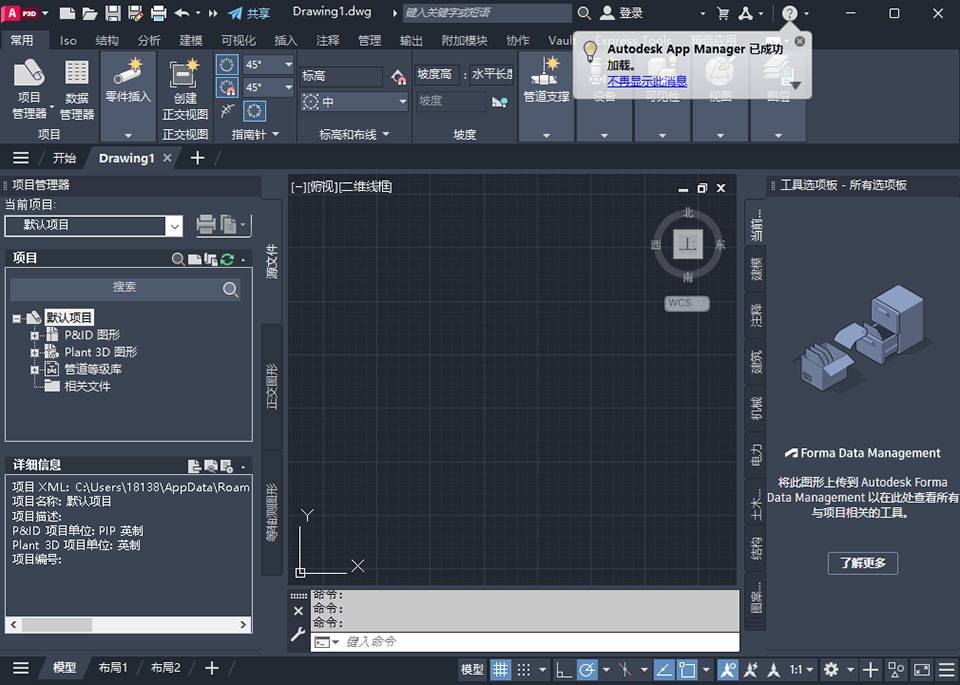The height and width of the screenshot is (685, 960).
Task: Click the help question mark icon
Action: [x=790, y=13]
